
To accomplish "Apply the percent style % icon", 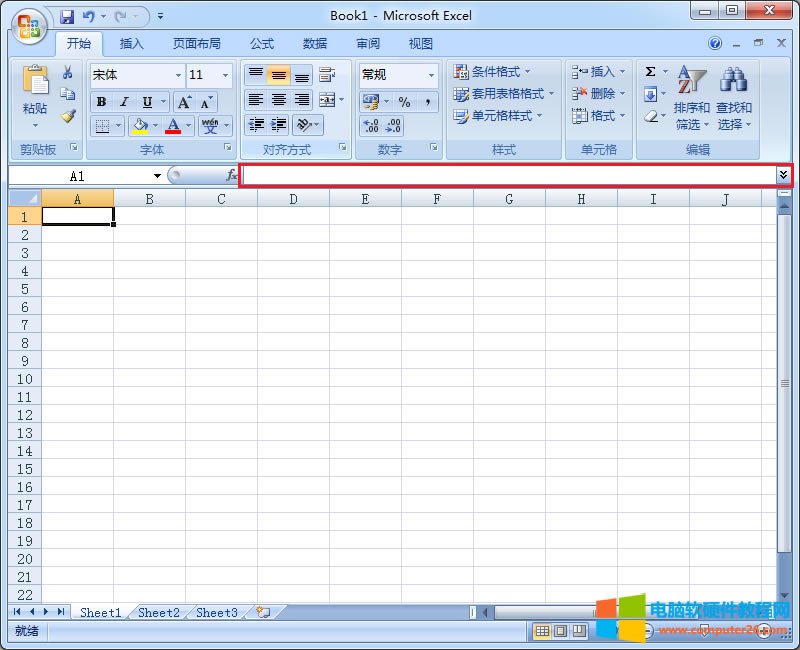I will pyautogui.click(x=404, y=102).
